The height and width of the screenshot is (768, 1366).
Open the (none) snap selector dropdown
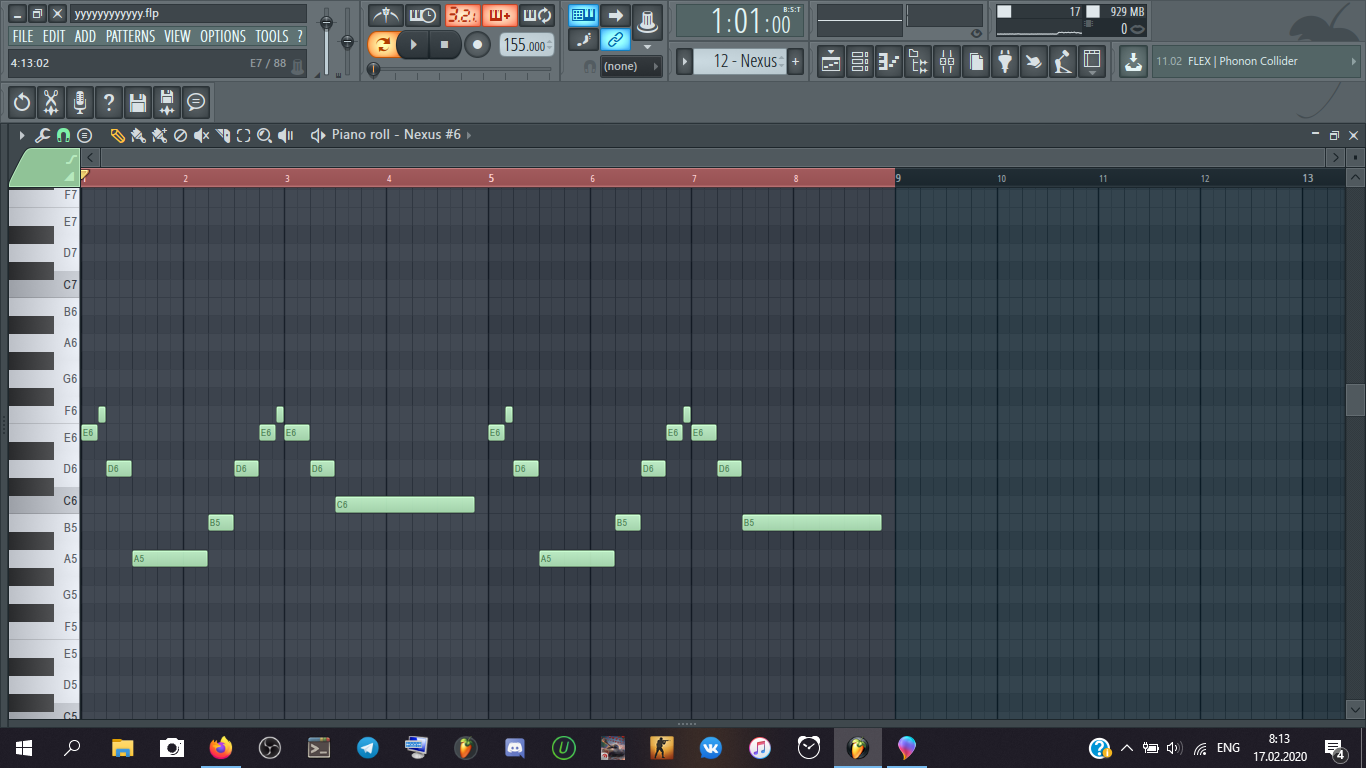630,66
